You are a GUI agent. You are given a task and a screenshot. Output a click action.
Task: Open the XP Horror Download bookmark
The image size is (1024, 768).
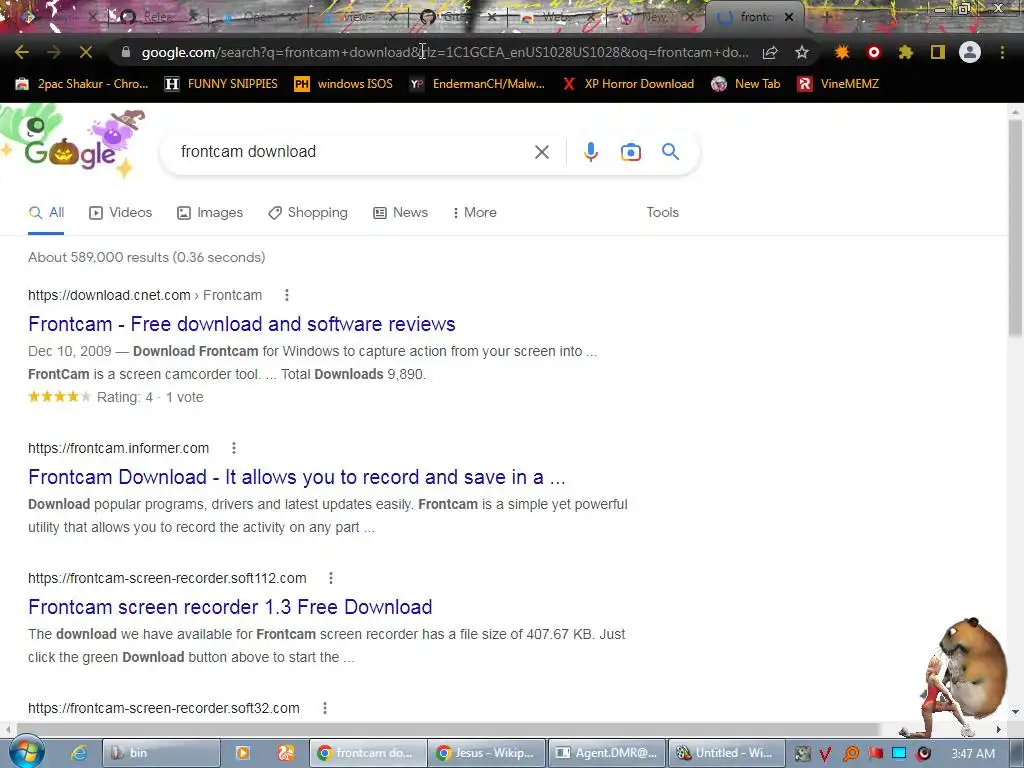tap(628, 84)
